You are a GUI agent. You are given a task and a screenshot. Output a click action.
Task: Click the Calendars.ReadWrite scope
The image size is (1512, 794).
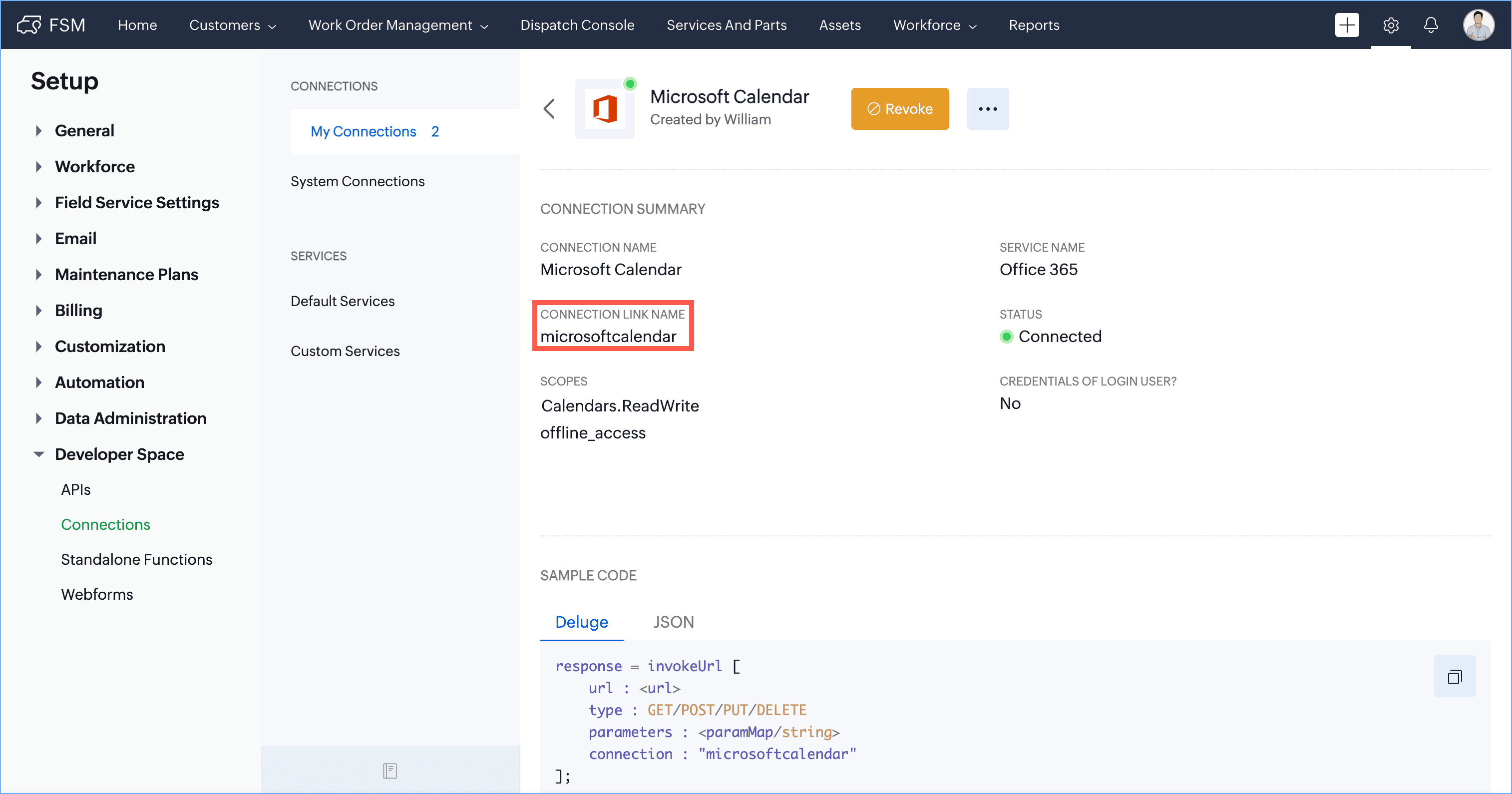[620, 405]
